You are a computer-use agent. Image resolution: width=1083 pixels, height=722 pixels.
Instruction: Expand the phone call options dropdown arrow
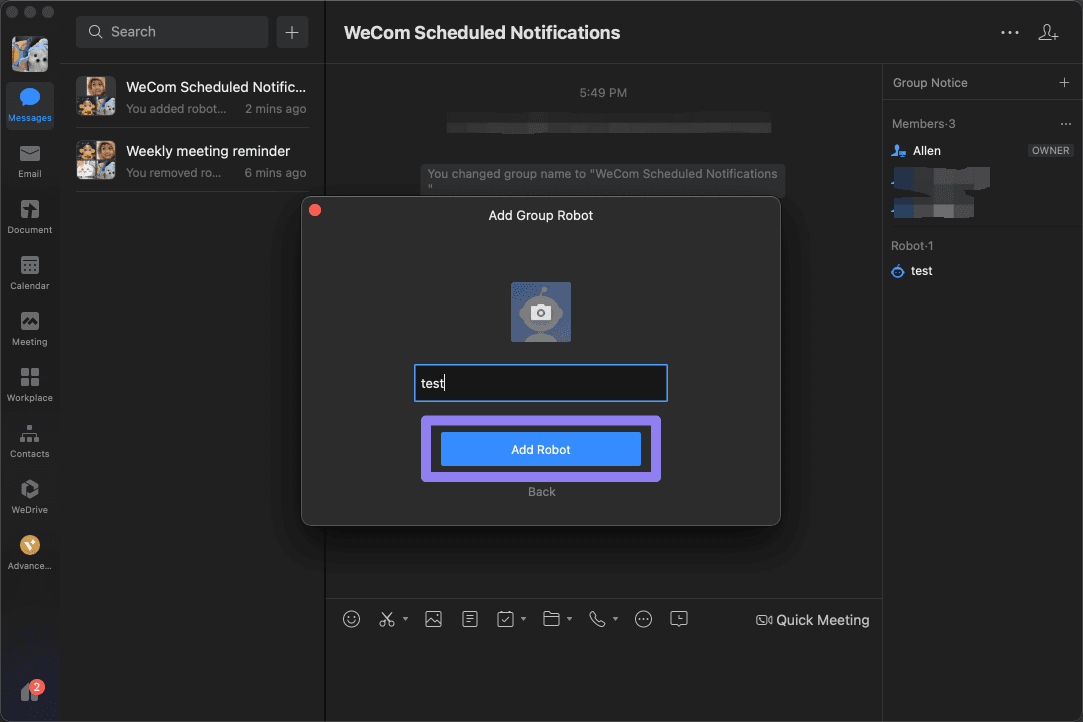click(x=615, y=620)
